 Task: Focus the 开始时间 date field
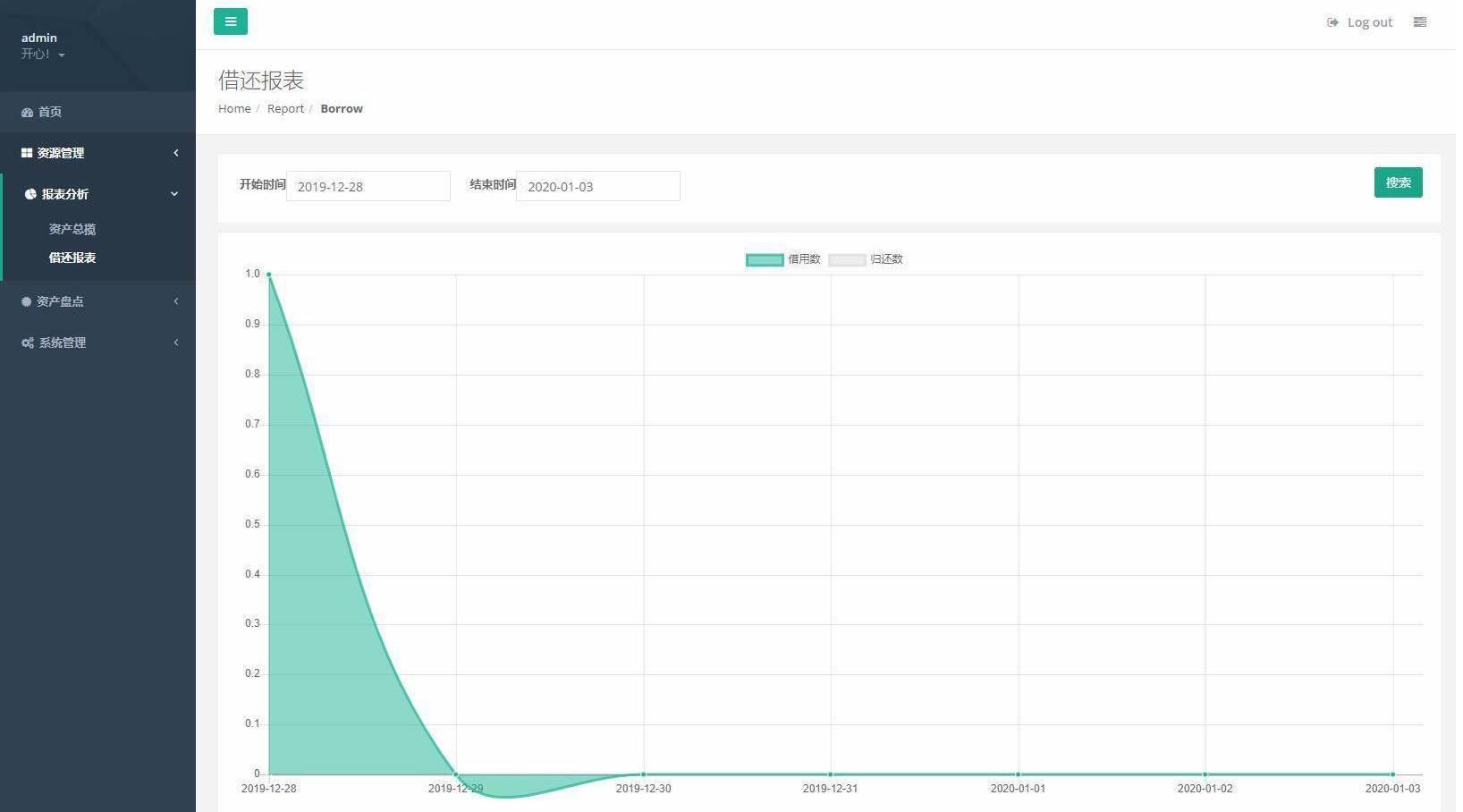tap(368, 186)
